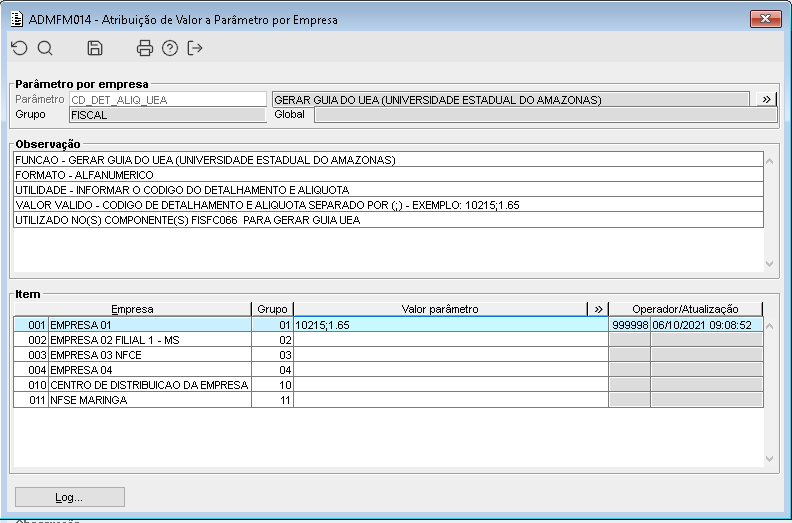Click the empty Global field
The image size is (792, 523).
click(x=546, y=115)
